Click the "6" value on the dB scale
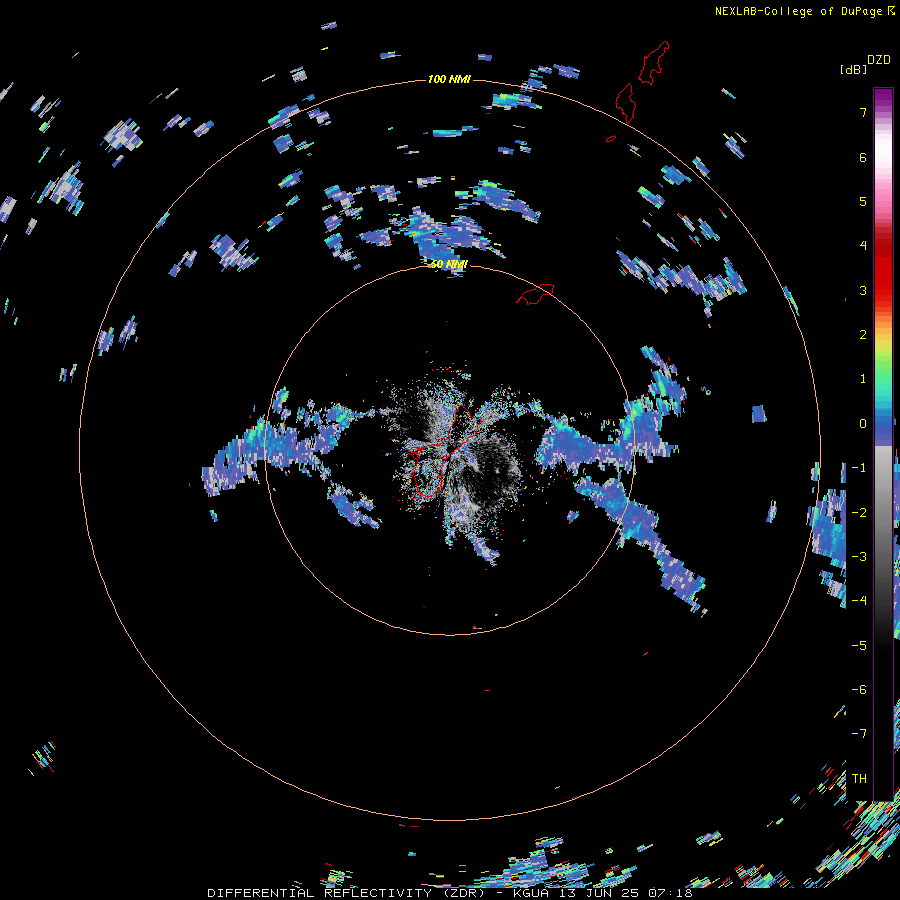This screenshot has height=900, width=900. 863,157
